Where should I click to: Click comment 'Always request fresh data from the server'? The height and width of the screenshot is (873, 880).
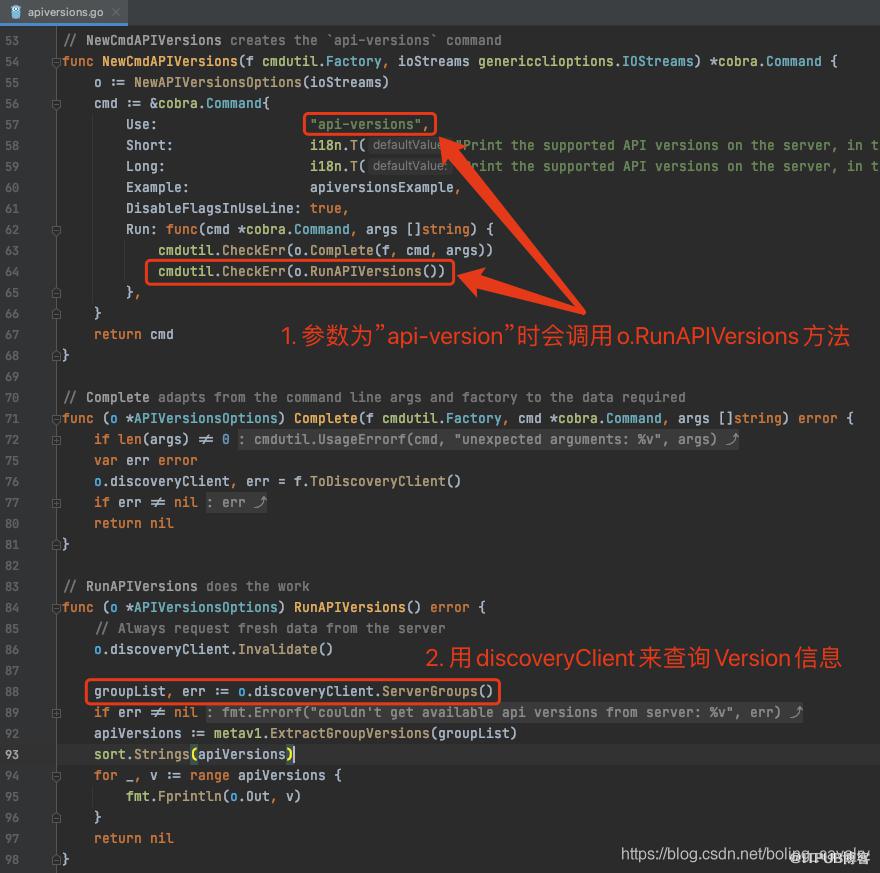(281, 629)
